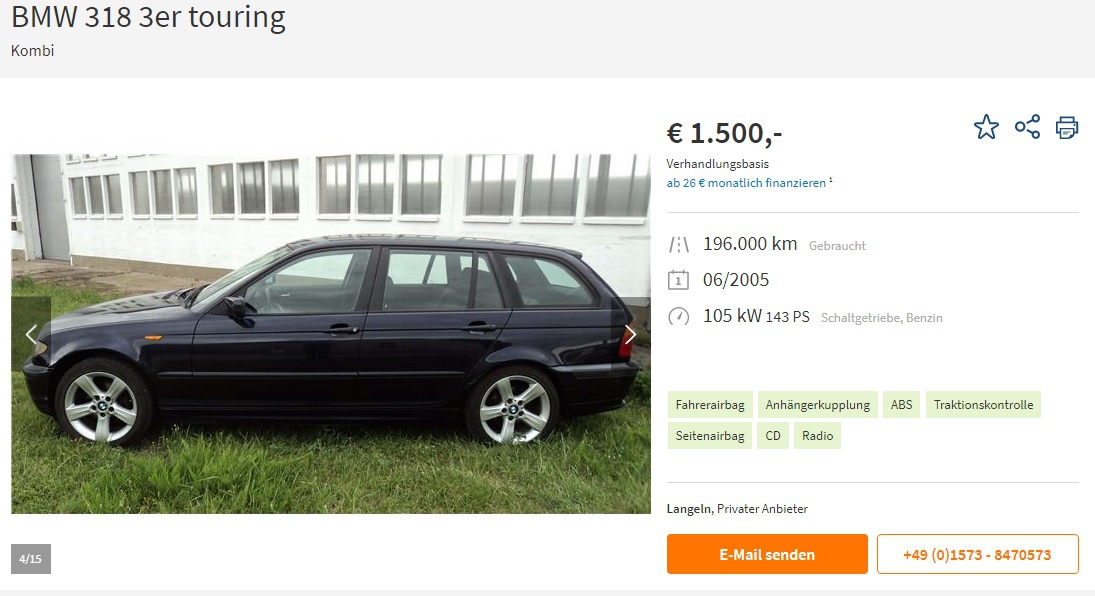Call seller via phone number button
This screenshot has height=596, width=1095.
977,554
